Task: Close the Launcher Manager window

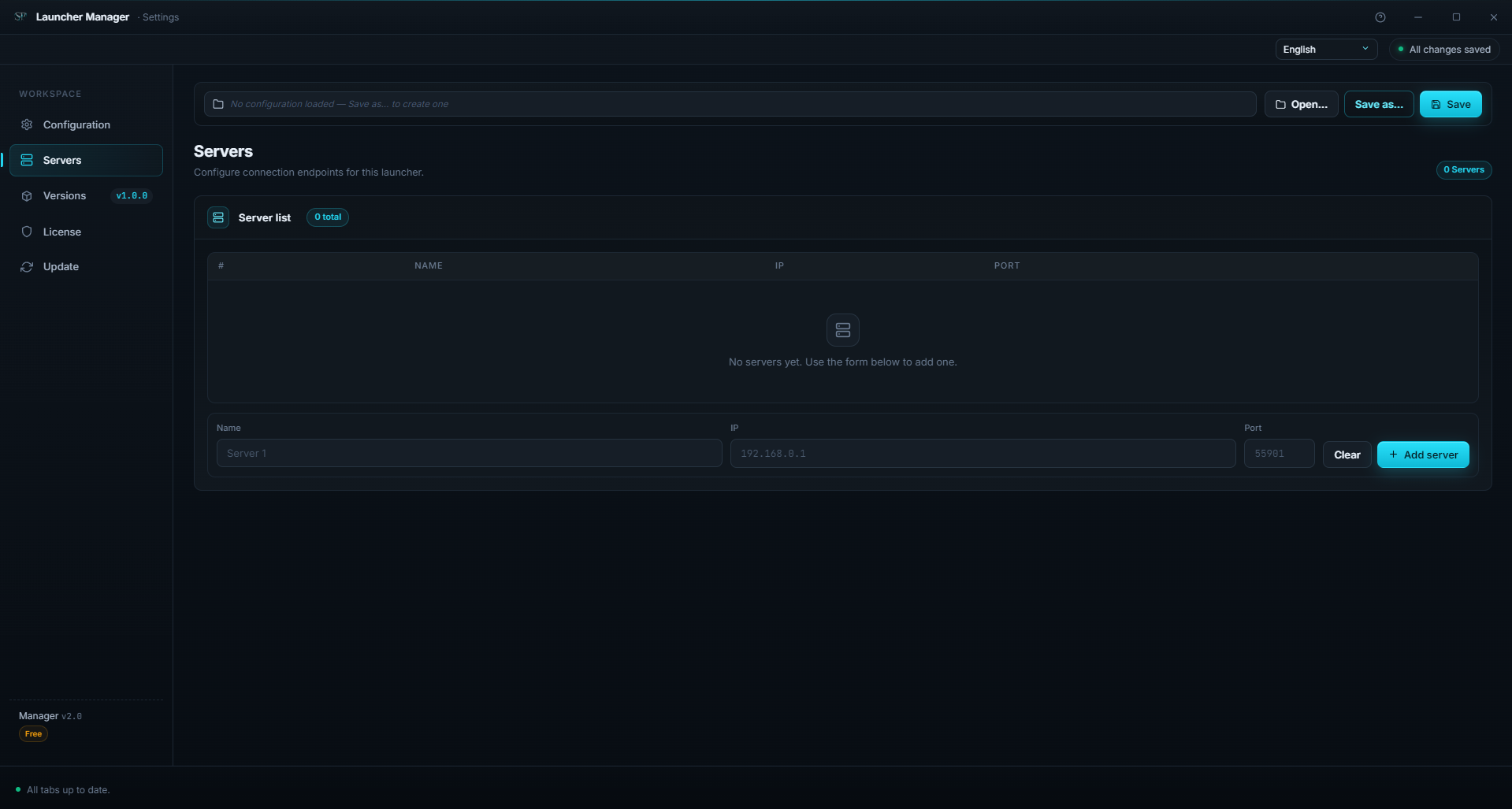Action: pyautogui.click(x=1493, y=17)
